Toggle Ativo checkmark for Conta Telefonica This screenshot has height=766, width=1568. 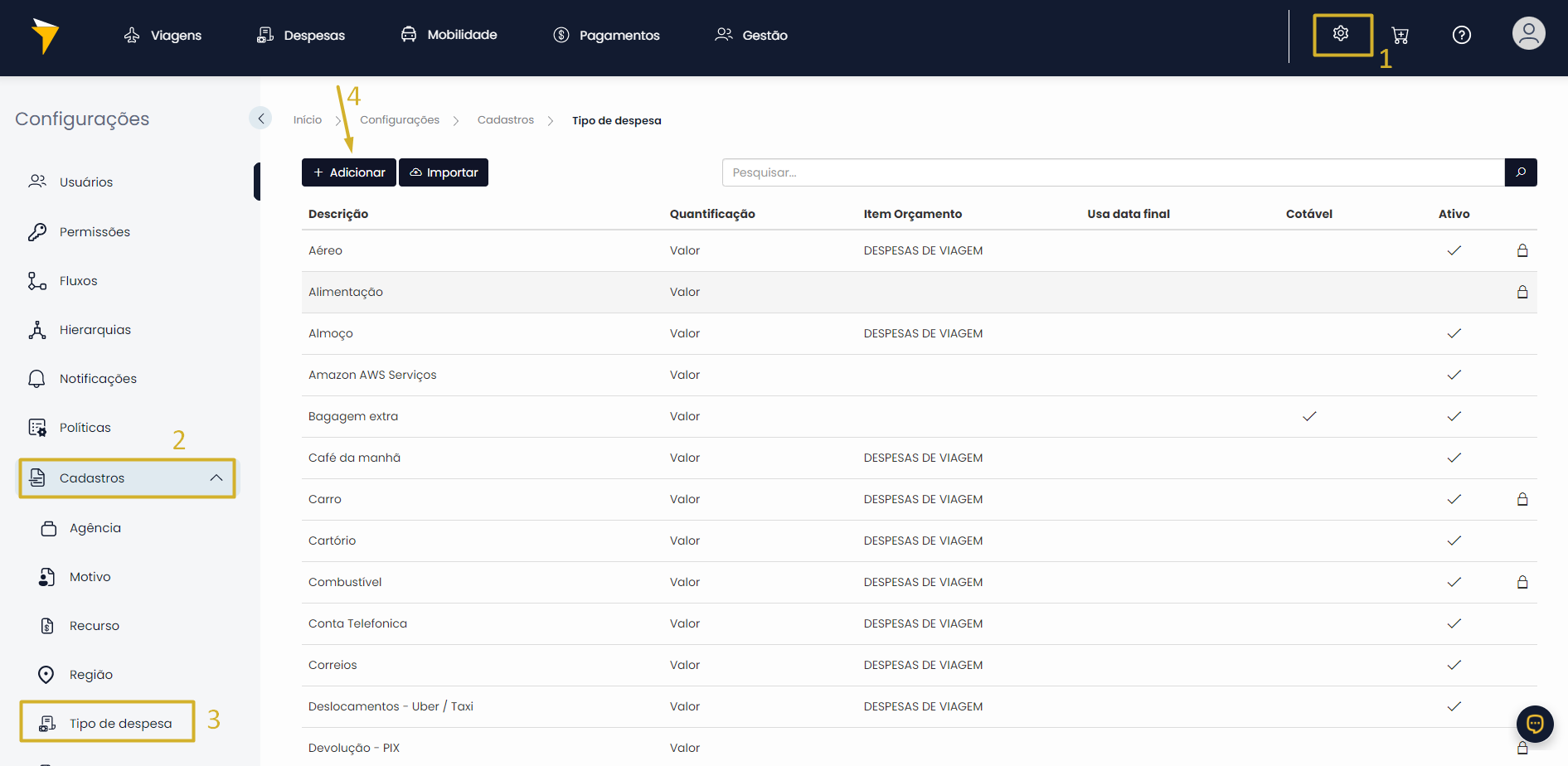1454,623
